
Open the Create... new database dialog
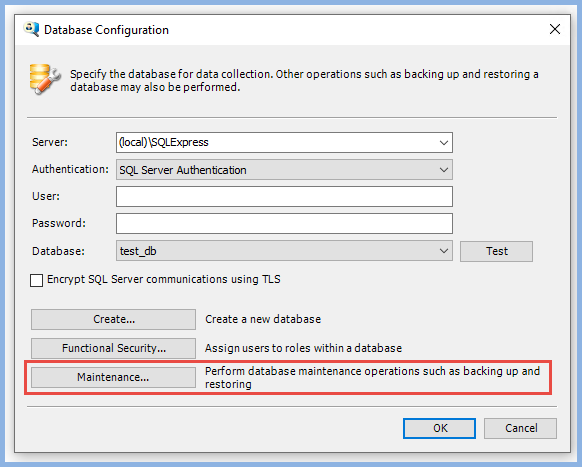click(113, 319)
